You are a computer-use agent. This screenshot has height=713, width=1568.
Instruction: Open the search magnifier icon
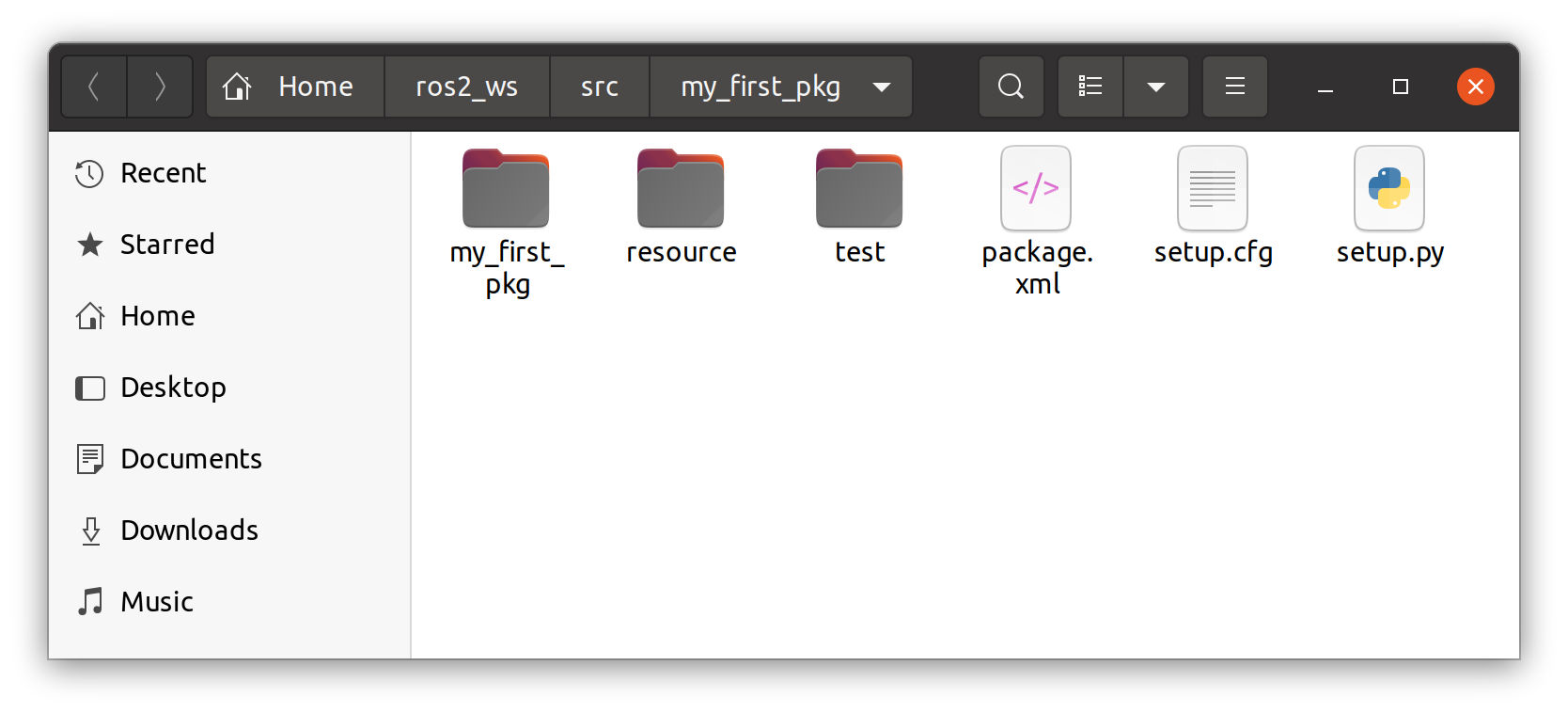coord(1011,87)
